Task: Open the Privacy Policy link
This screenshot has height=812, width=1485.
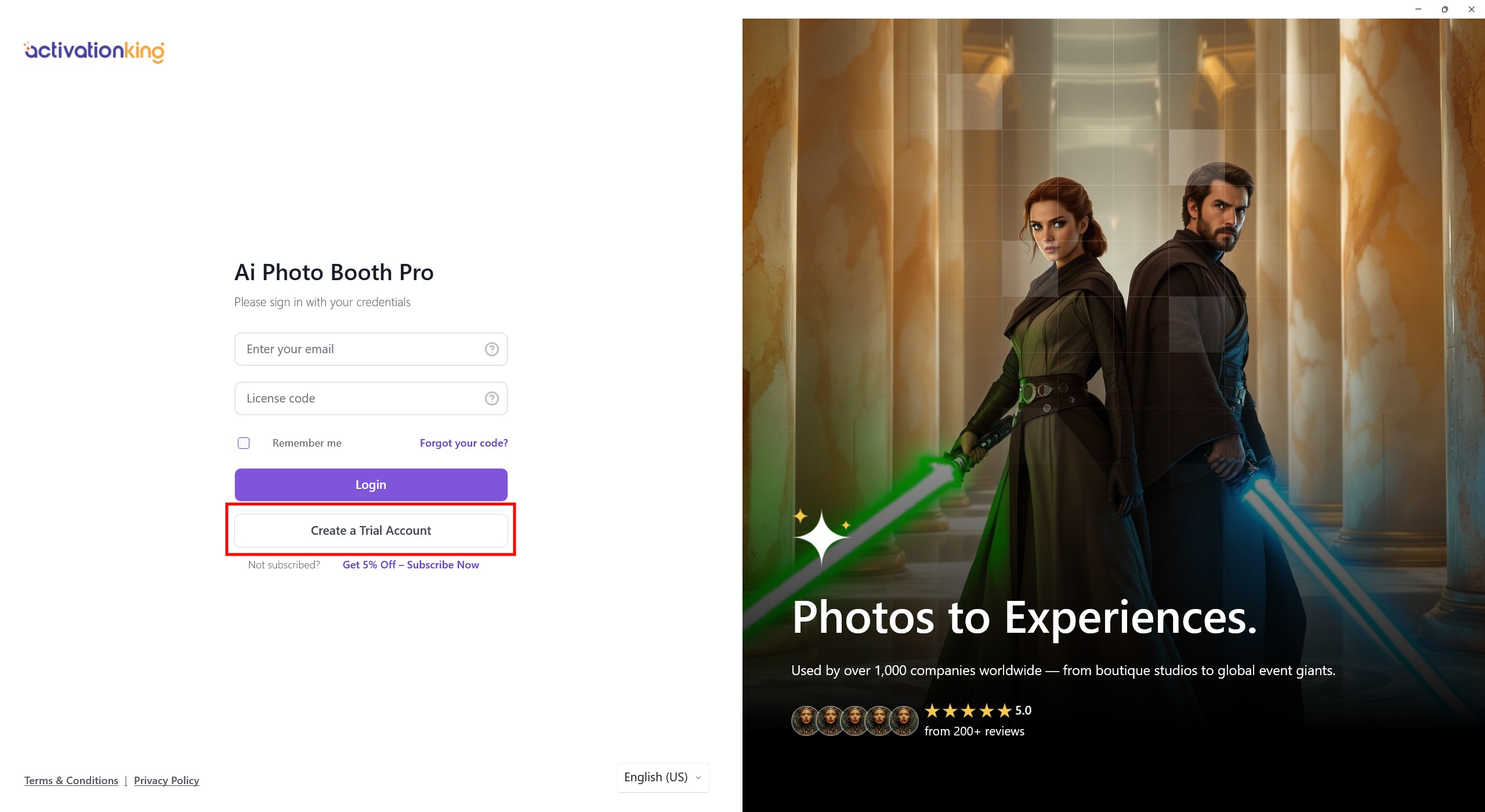Action: coord(166,781)
